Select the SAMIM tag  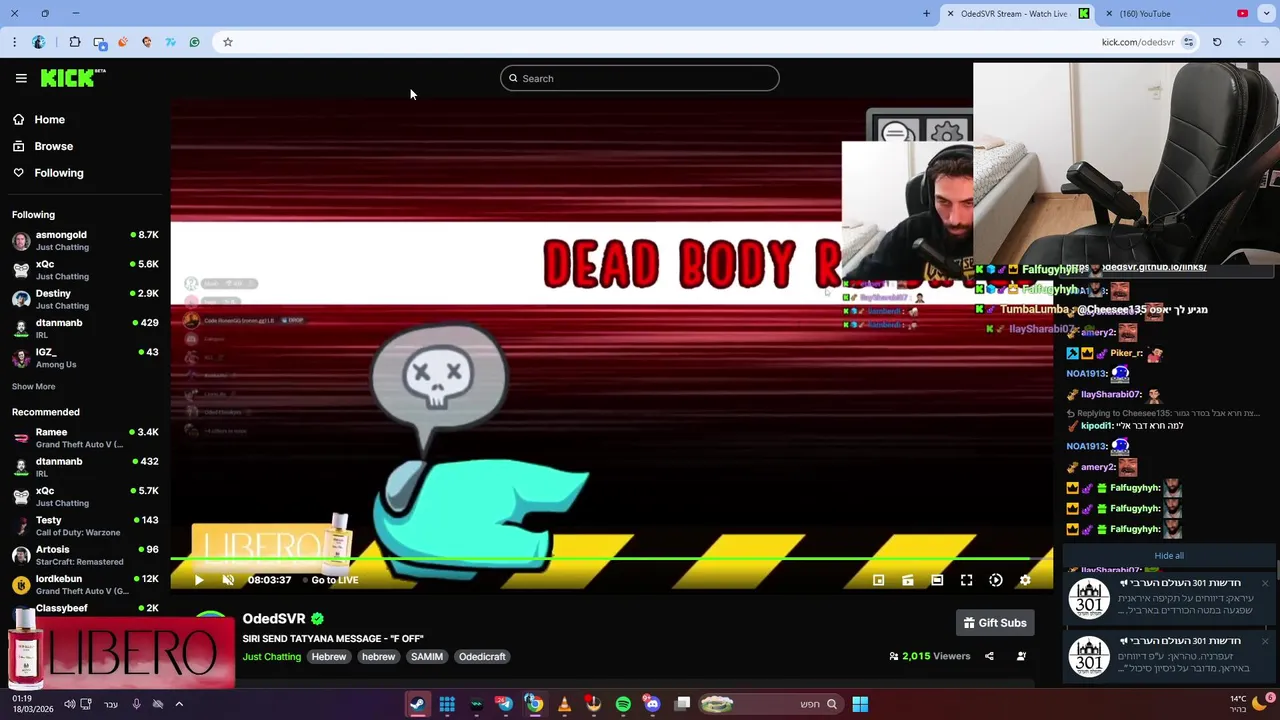tap(427, 657)
